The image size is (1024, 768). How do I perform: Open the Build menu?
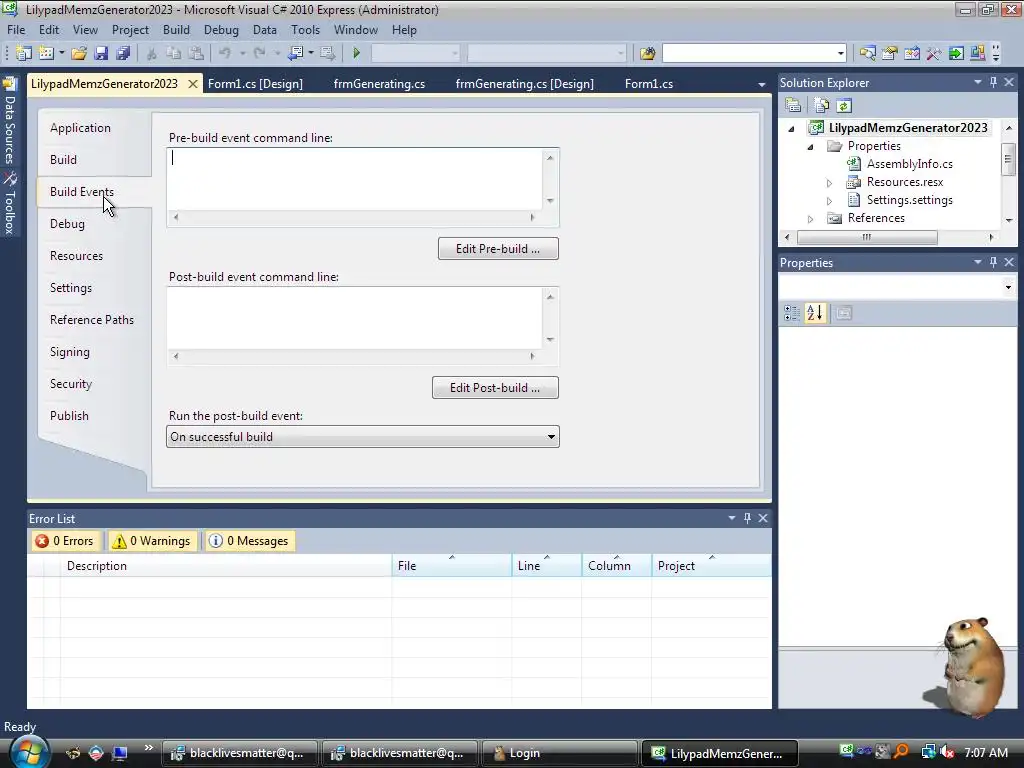(176, 30)
